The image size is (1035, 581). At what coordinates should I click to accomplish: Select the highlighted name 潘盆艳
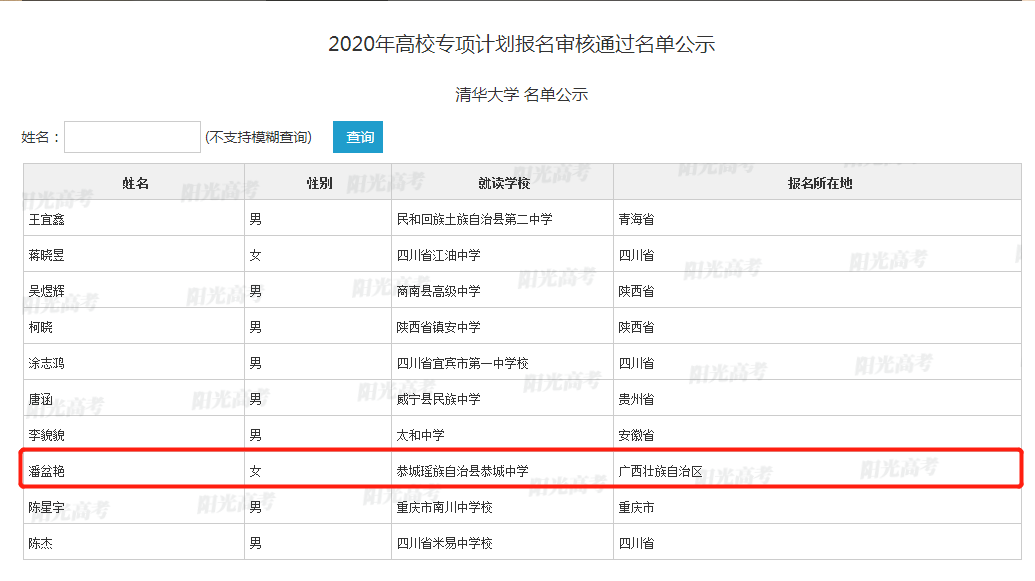click(x=47, y=471)
